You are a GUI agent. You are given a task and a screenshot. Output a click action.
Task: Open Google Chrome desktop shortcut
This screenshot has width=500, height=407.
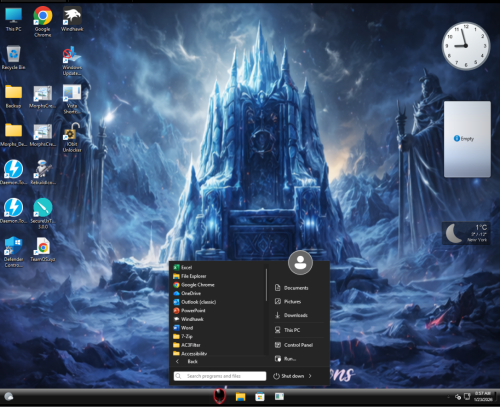43,21
